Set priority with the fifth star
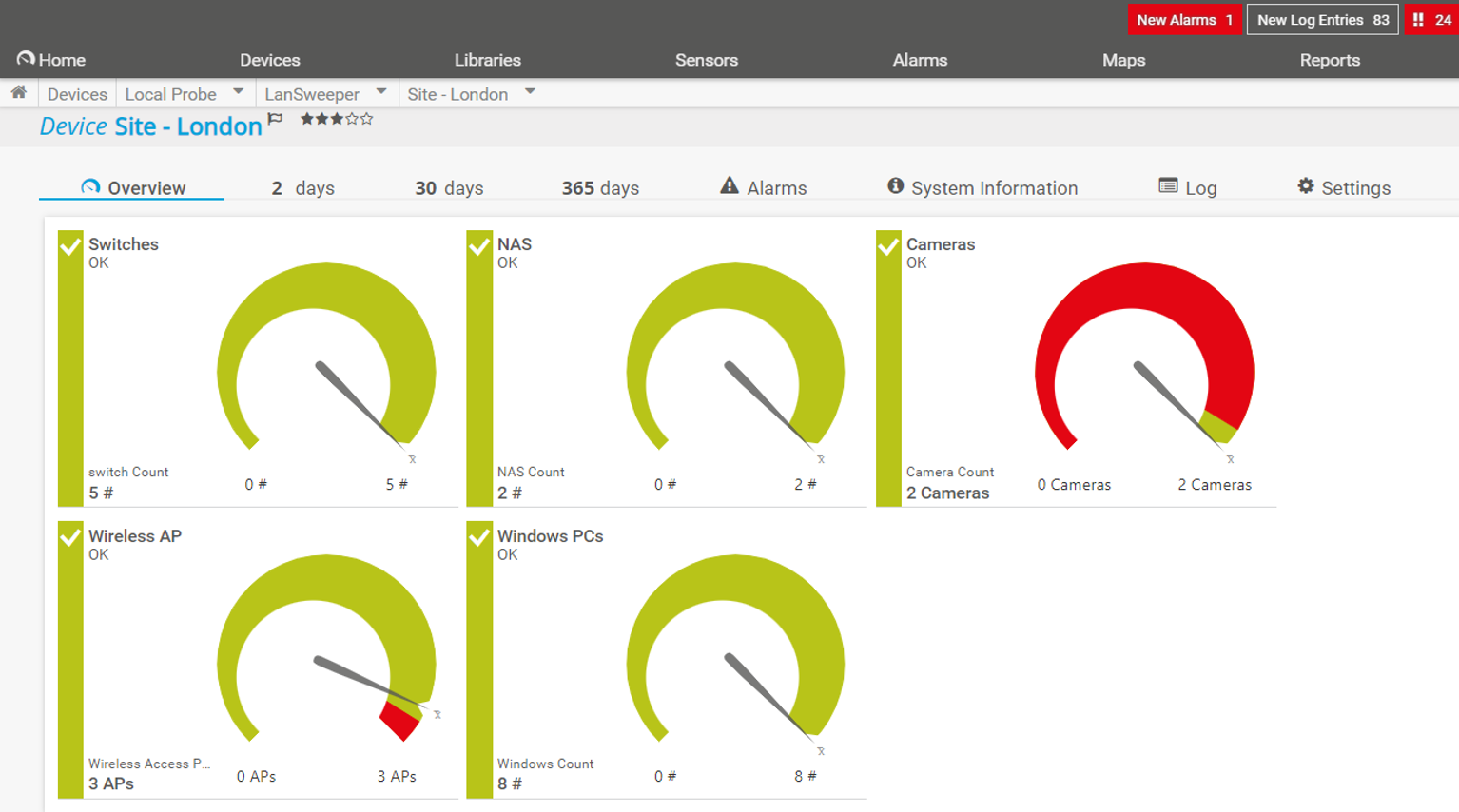 (367, 120)
